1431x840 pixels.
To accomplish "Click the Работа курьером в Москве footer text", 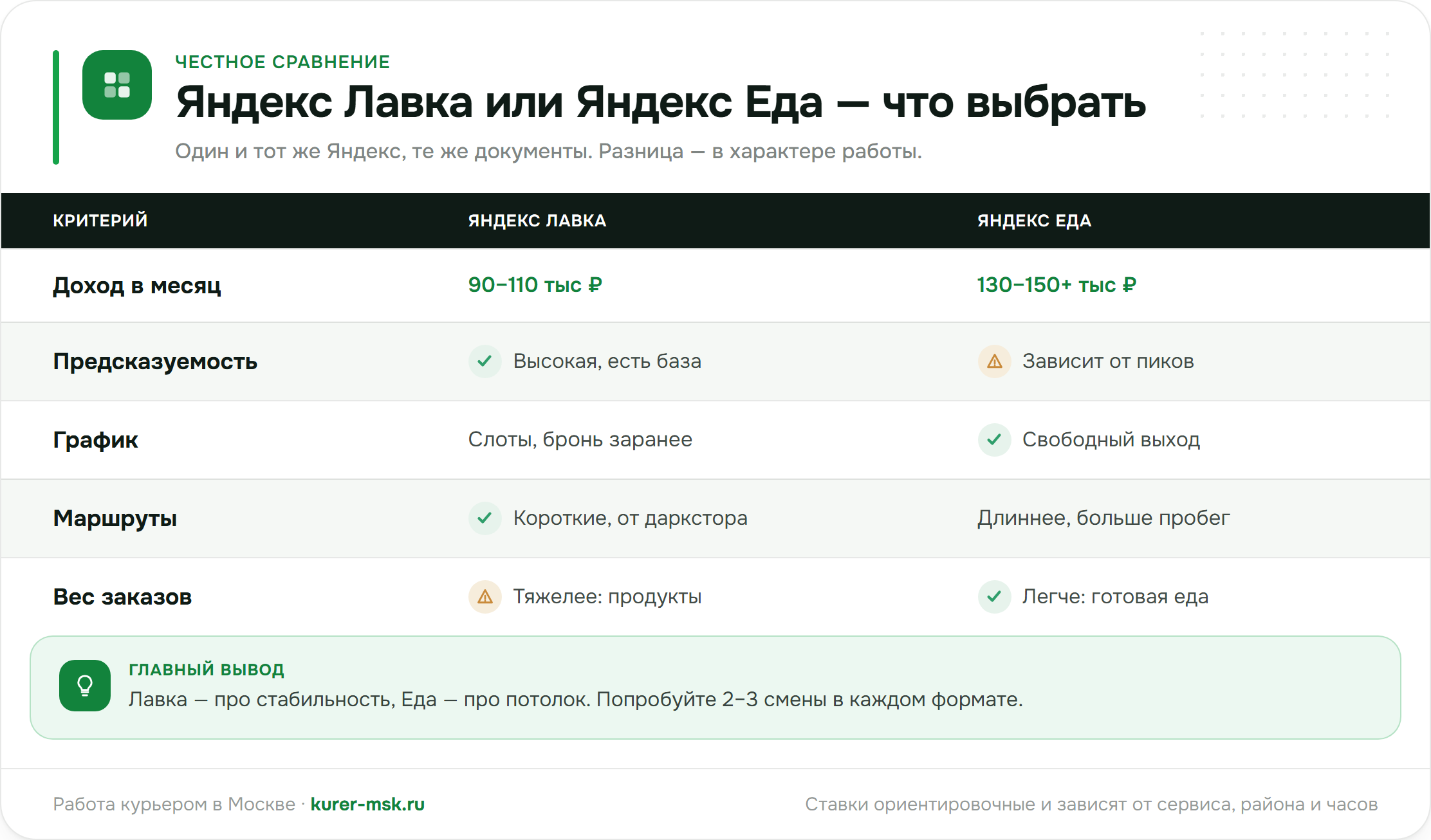I will click(x=174, y=804).
